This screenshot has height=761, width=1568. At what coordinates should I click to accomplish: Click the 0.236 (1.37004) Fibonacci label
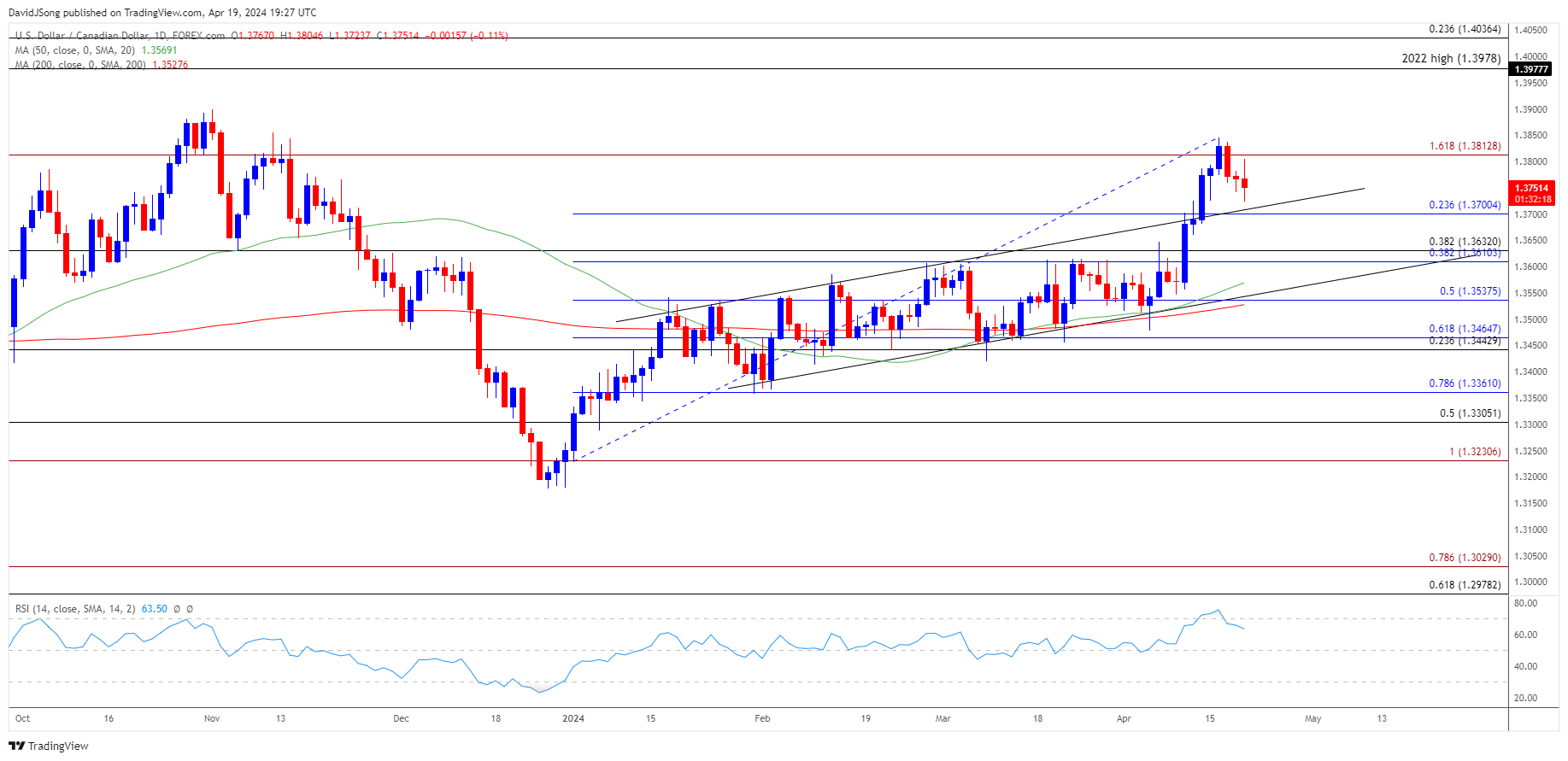tap(1465, 205)
